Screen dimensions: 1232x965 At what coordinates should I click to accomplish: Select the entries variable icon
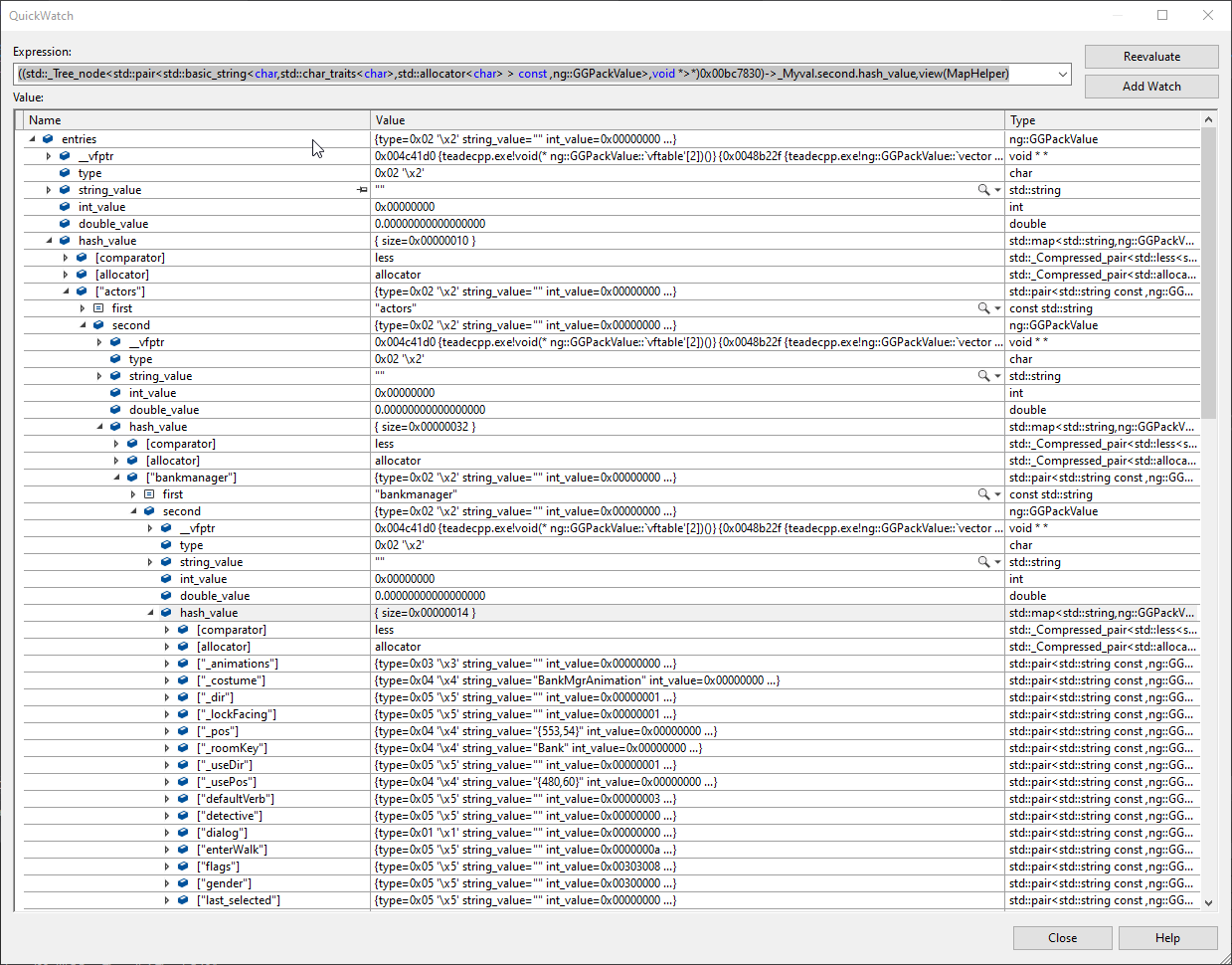coord(48,139)
